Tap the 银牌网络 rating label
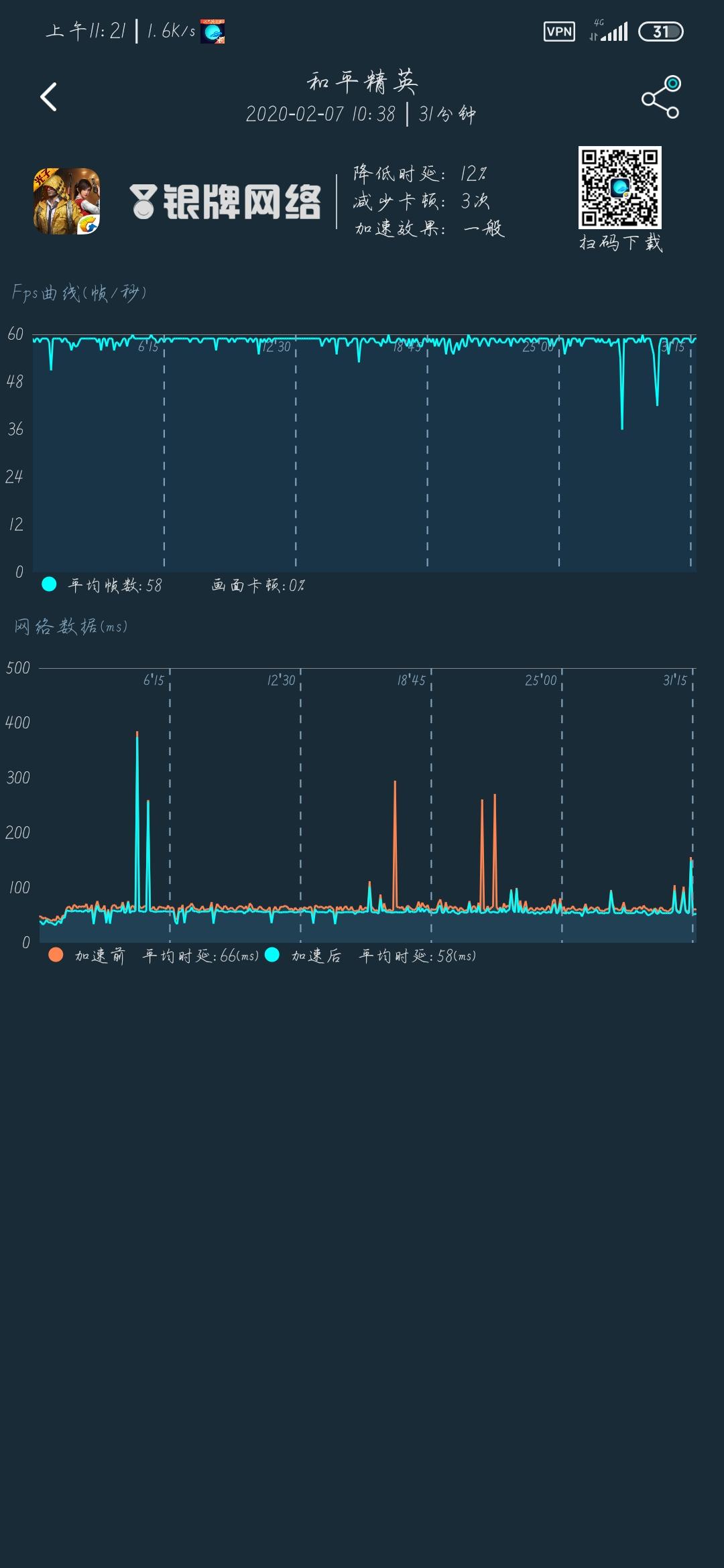 (242, 202)
